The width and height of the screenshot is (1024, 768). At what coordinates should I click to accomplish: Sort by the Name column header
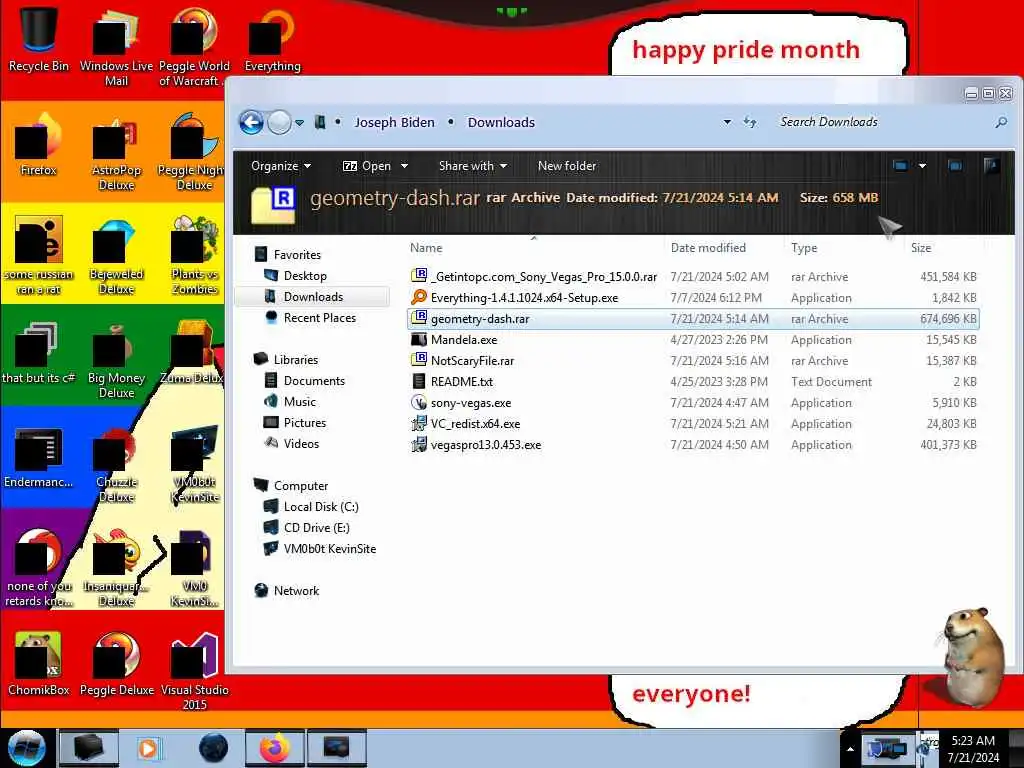(x=426, y=248)
